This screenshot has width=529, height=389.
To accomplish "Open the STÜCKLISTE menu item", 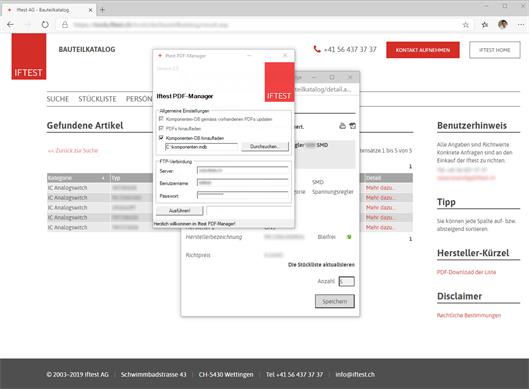I will tap(98, 99).
